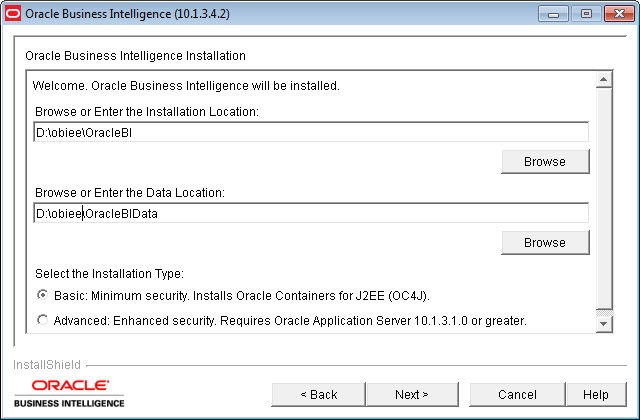Screen dimensions: 640x420
Task: Select the Basic installation type radio button
Action: tap(42, 295)
